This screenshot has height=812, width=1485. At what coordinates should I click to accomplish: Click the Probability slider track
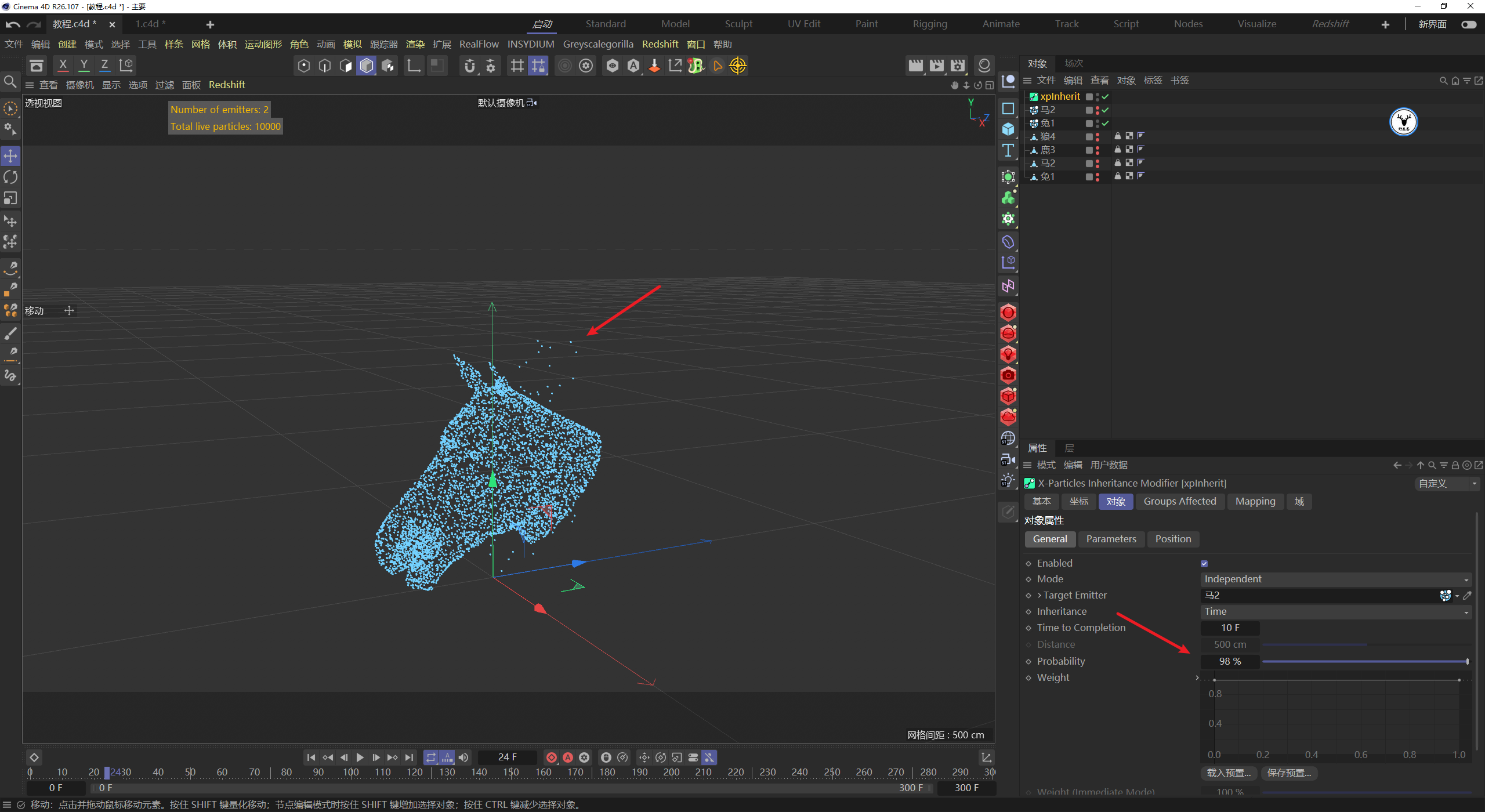(1363, 661)
